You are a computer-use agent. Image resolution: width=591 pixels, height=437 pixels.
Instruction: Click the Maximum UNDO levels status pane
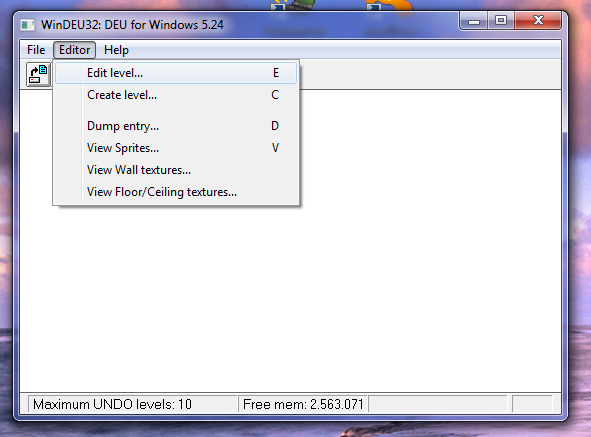(132, 404)
